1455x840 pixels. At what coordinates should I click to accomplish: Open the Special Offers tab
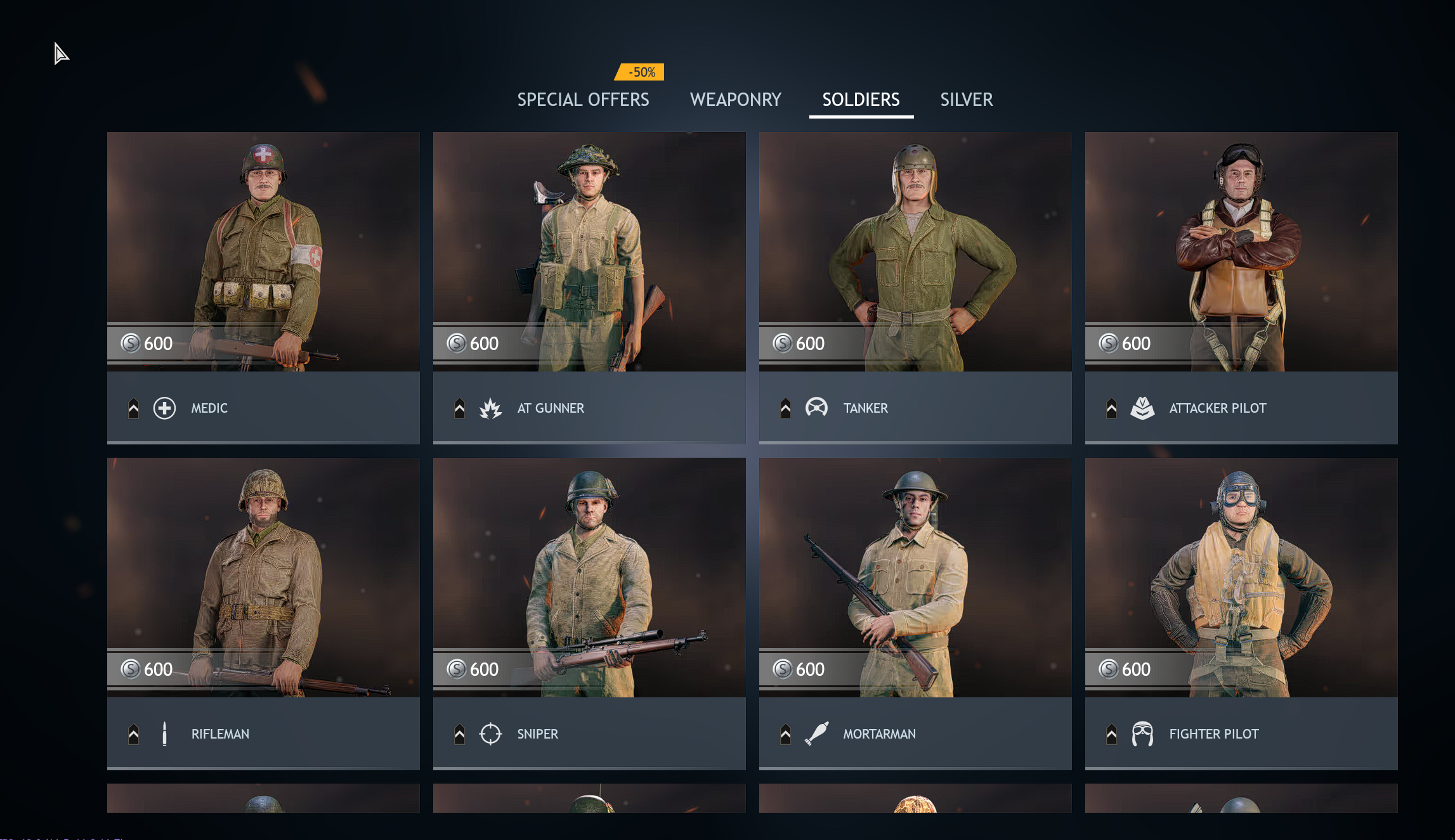[583, 100]
